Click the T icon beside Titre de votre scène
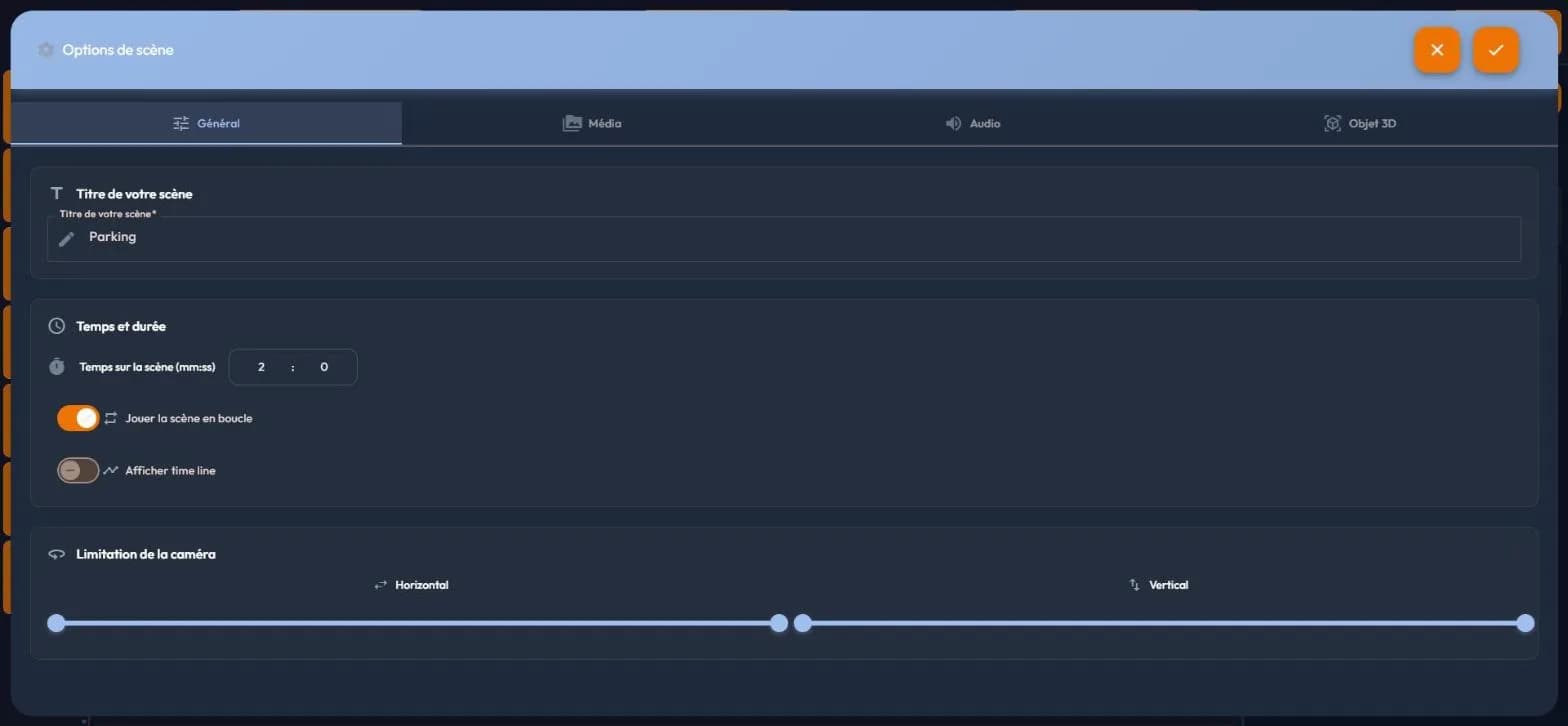 pyautogui.click(x=57, y=193)
